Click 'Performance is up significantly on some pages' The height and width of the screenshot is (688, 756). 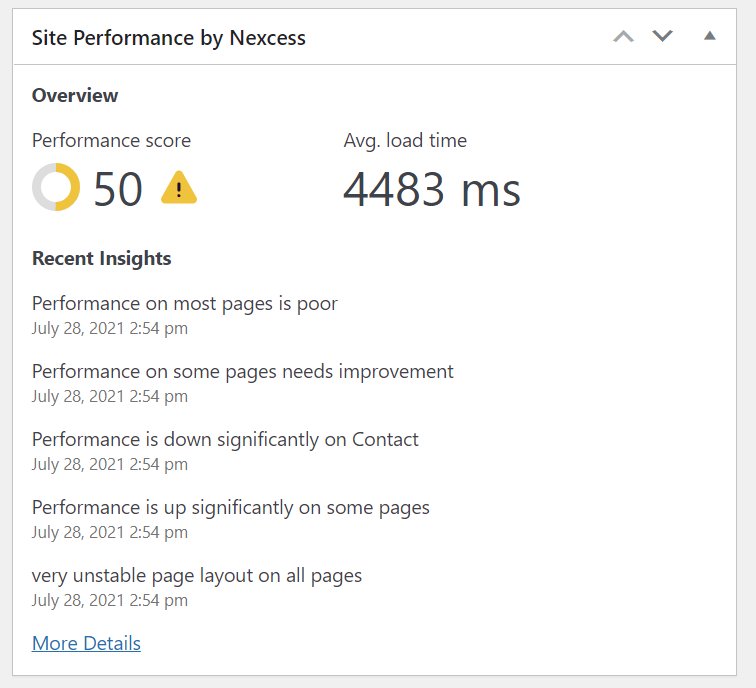tap(231, 507)
